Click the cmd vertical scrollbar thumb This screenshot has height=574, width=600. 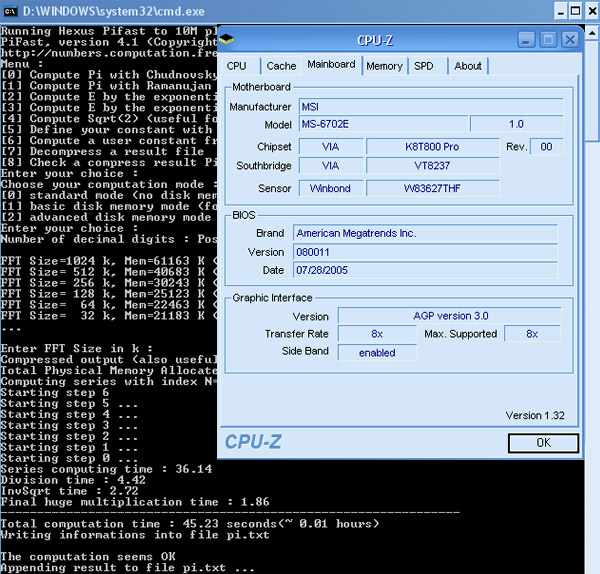592,91
